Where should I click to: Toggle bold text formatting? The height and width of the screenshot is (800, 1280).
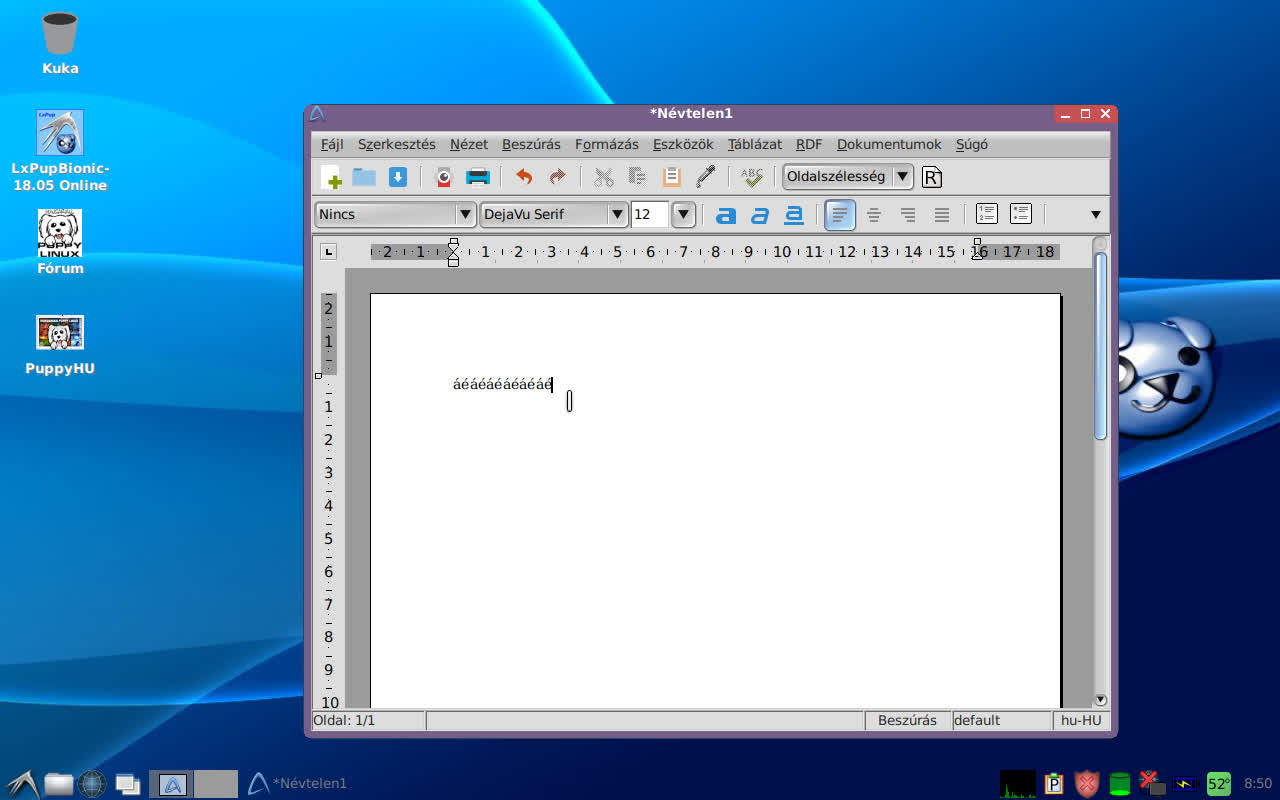coord(726,214)
